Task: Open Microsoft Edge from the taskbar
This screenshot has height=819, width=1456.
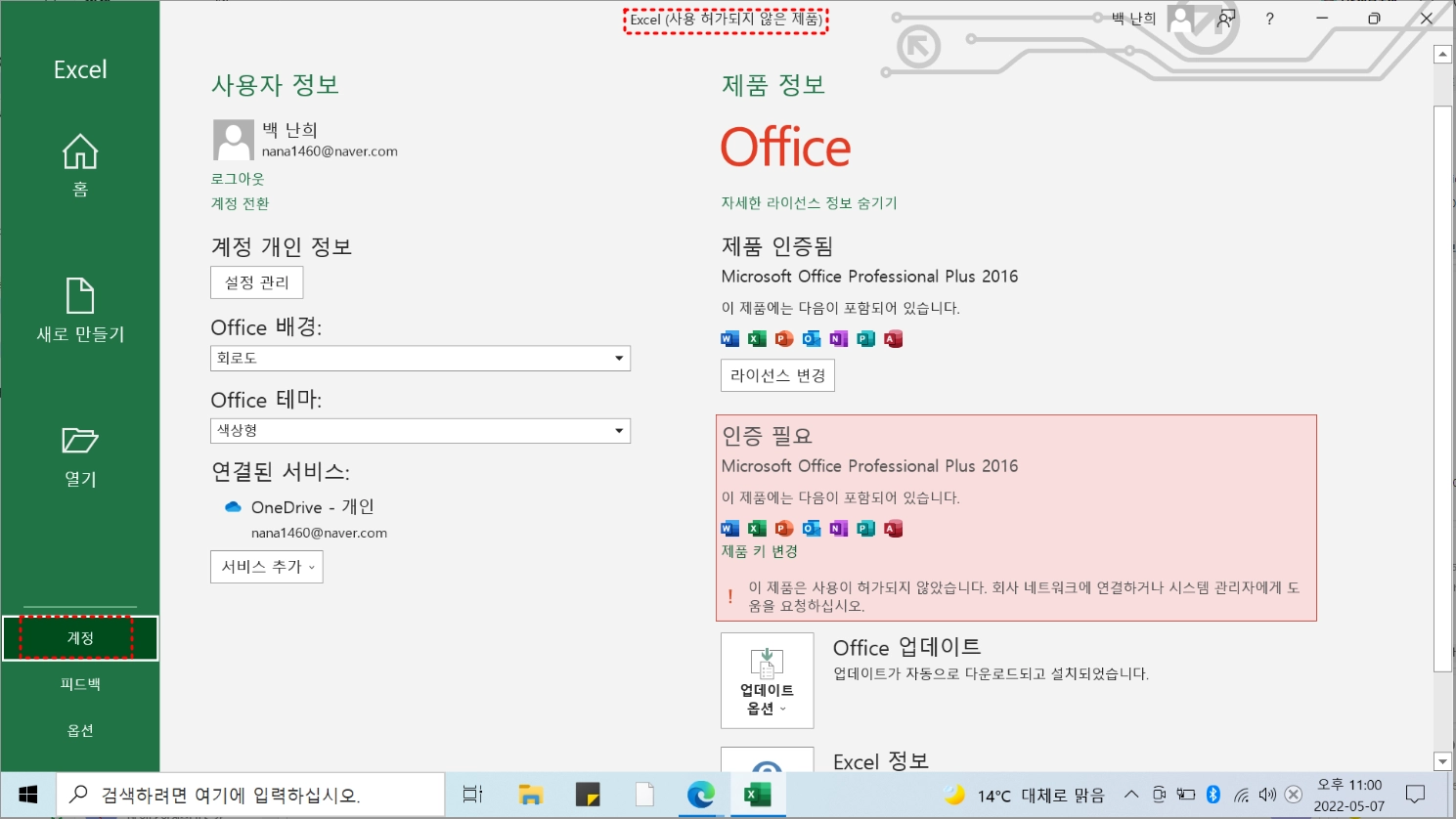Action: 701,795
